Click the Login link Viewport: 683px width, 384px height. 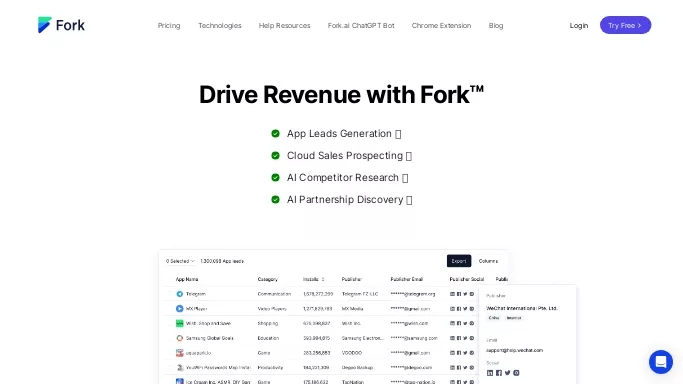[579, 26]
